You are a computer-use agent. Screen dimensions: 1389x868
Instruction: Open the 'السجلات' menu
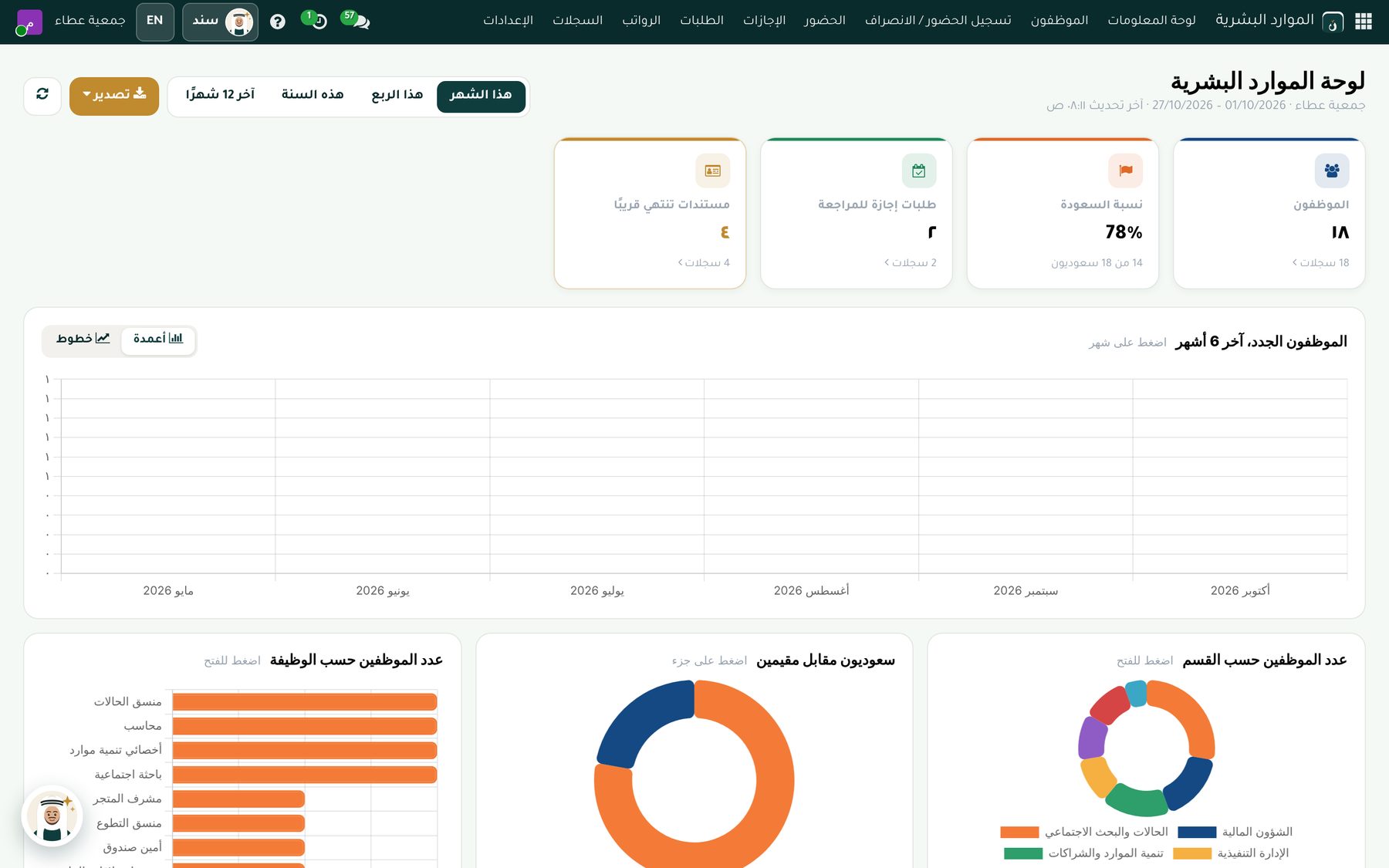[x=577, y=21]
